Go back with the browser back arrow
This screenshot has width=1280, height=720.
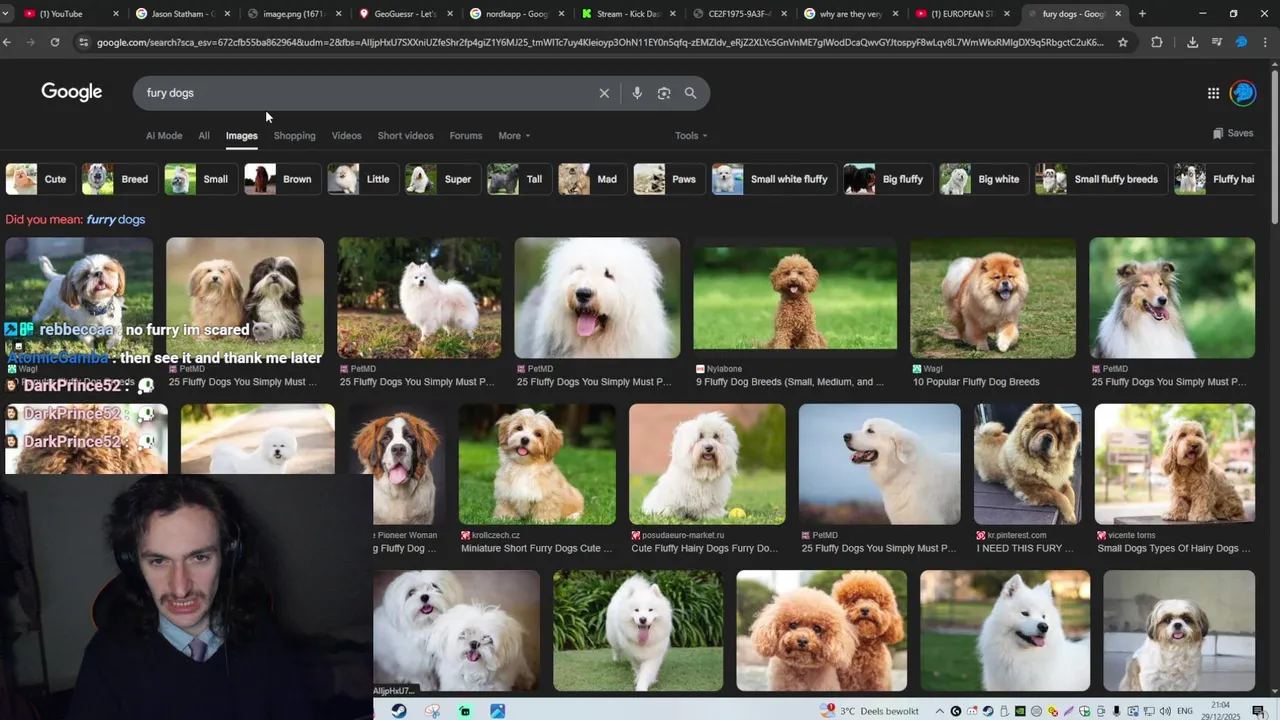(x=8, y=42)
